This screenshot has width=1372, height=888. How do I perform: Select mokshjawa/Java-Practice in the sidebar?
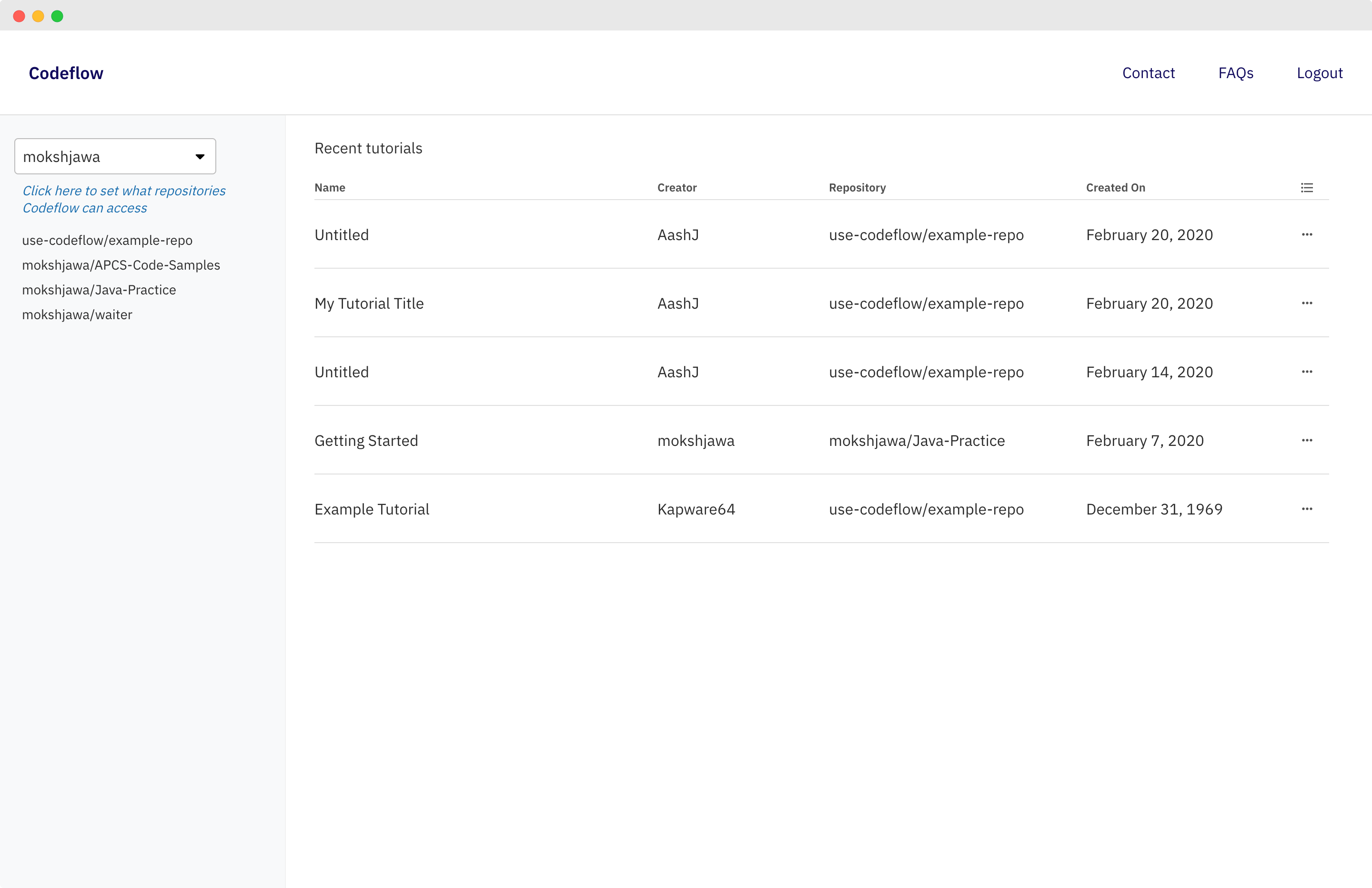point(99,290)
